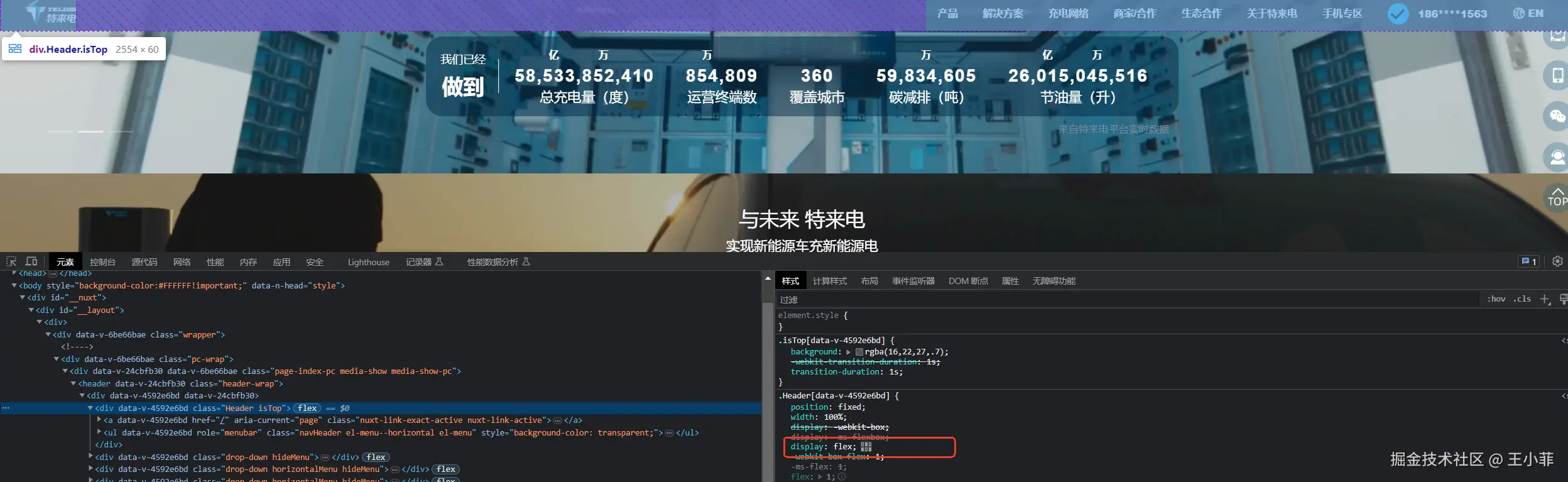Click the Teld logo in the header
The image size is (1568, 482).
coord(52,14)
